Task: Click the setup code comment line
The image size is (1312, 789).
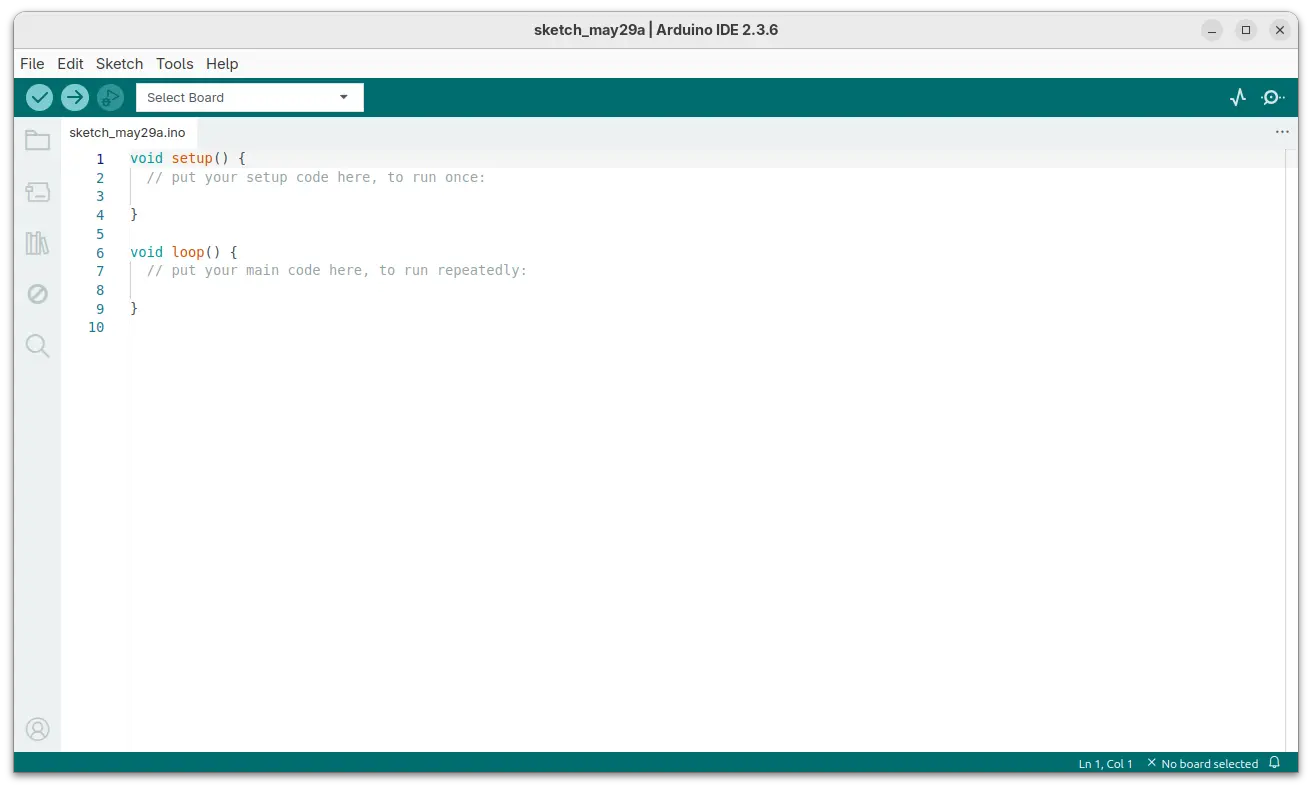Action: (x=316, y=178)
